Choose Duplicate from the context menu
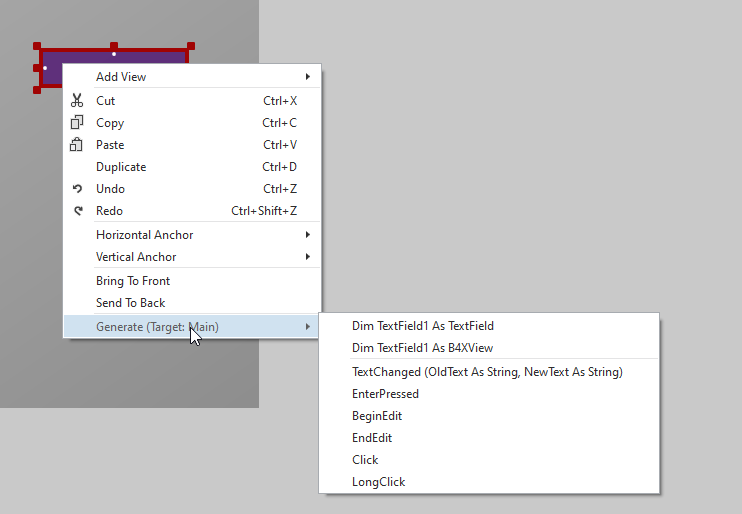 (x=121, y=167)
